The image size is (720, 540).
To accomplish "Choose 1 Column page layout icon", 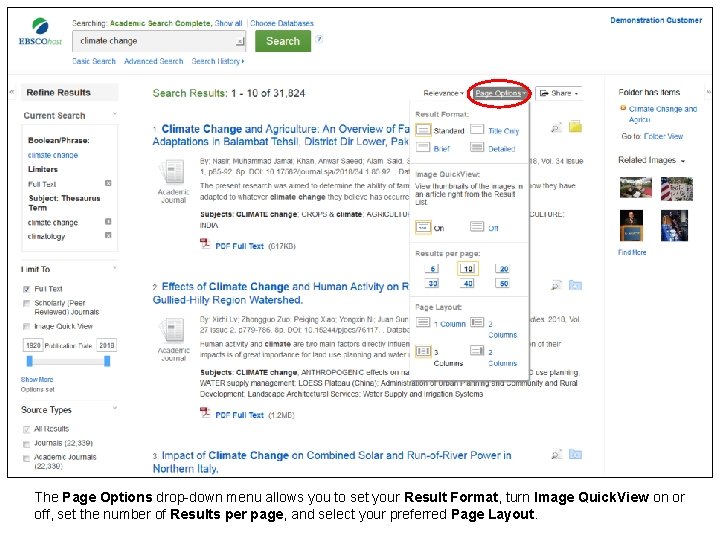I will coord(423,322).
